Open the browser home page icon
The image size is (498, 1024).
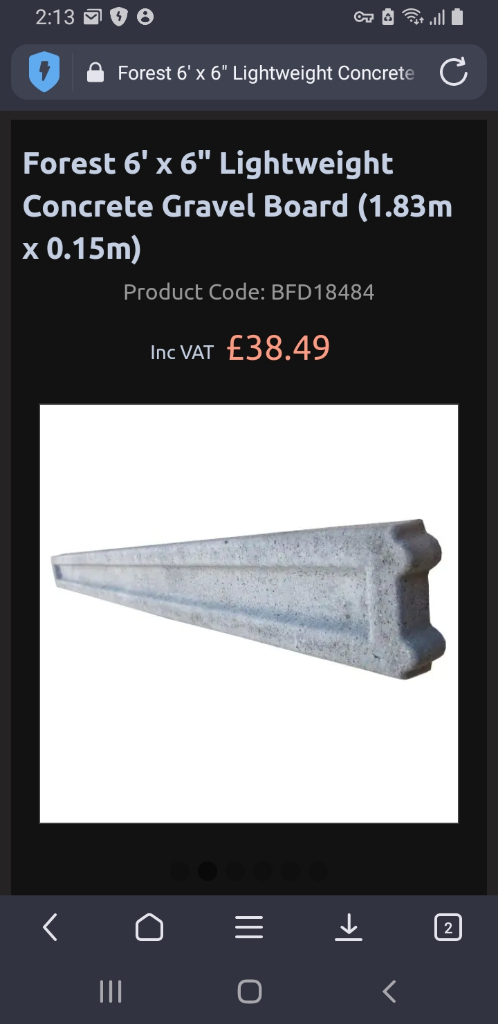[x=149, y=927]
